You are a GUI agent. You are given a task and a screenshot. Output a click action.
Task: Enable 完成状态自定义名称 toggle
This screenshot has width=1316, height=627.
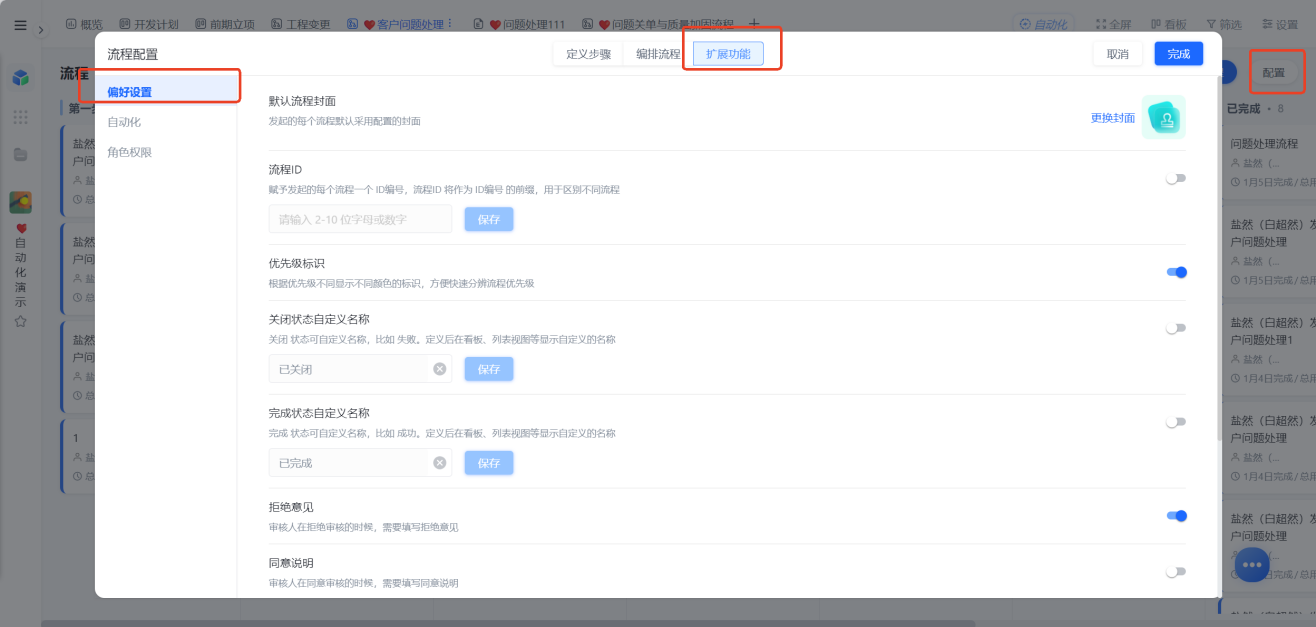tap(1176, 422)
